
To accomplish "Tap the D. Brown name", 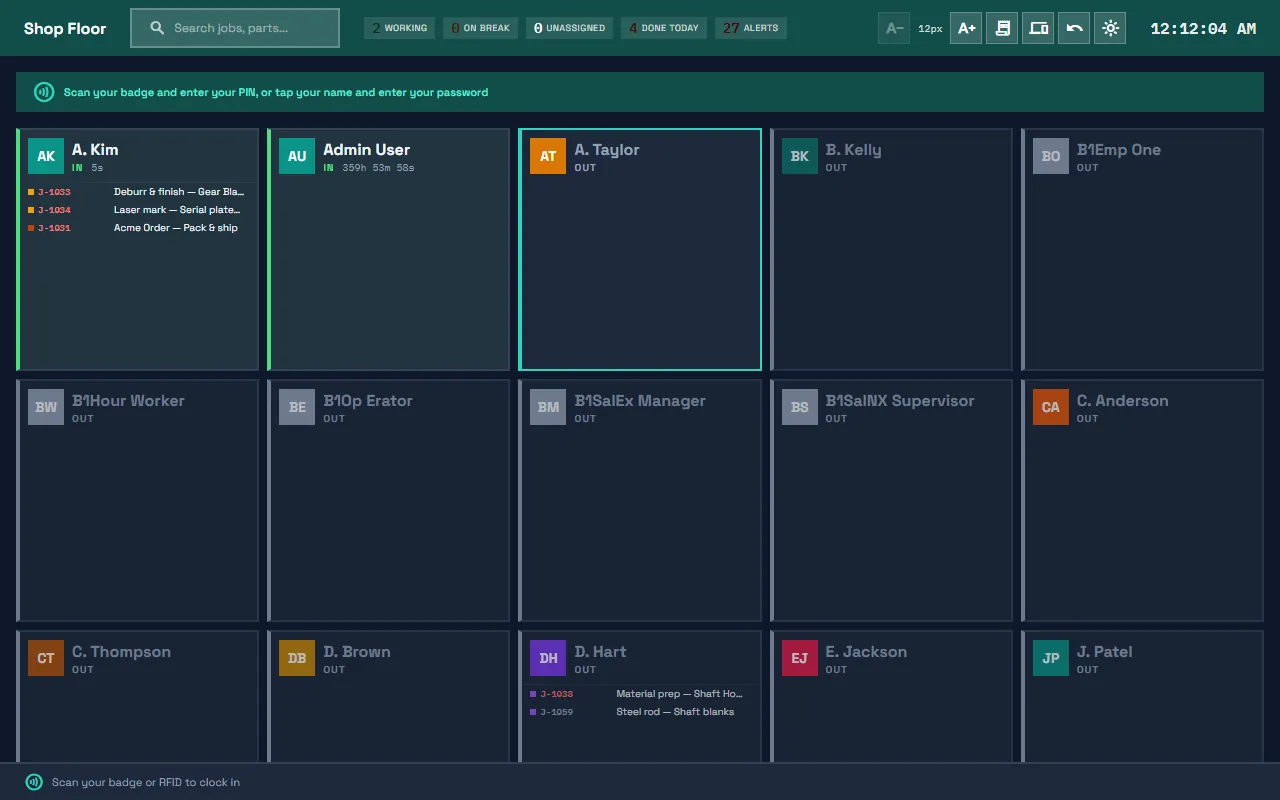I will tap(357, 652).
